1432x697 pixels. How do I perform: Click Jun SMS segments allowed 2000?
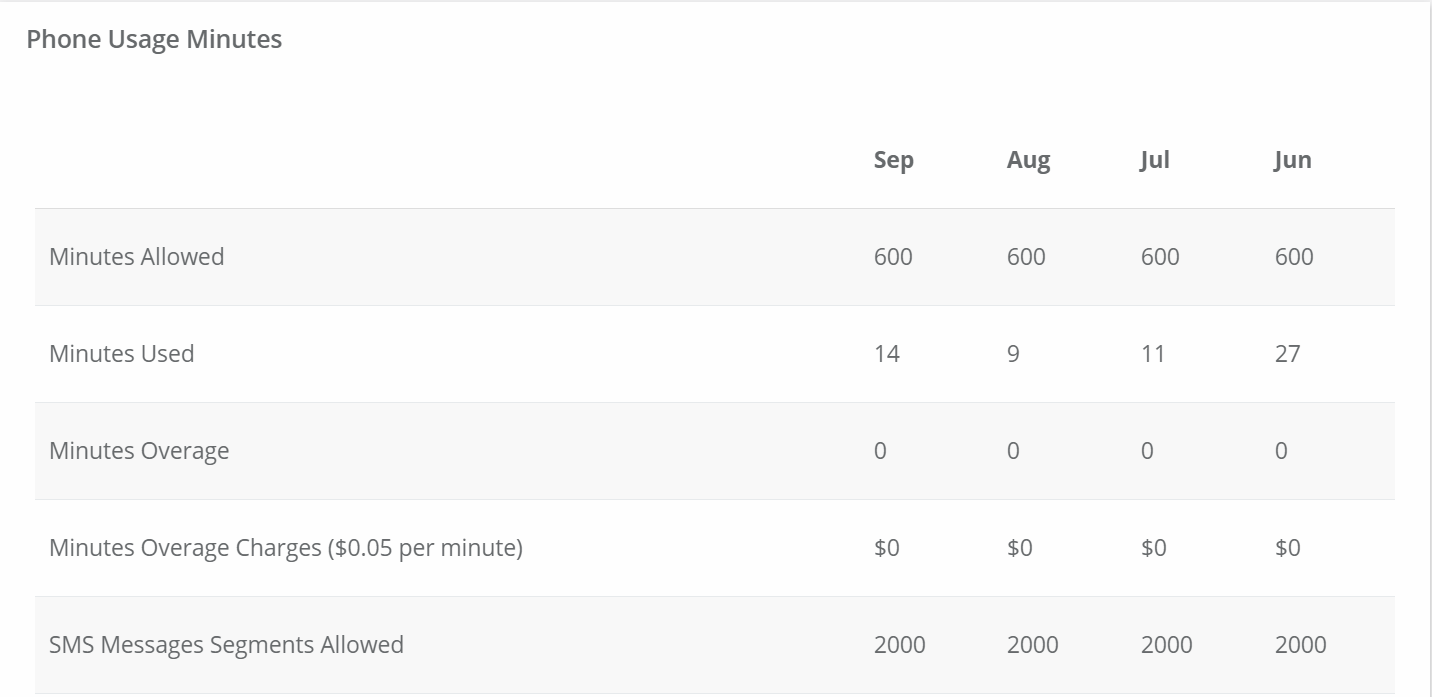pos(1301,645)
